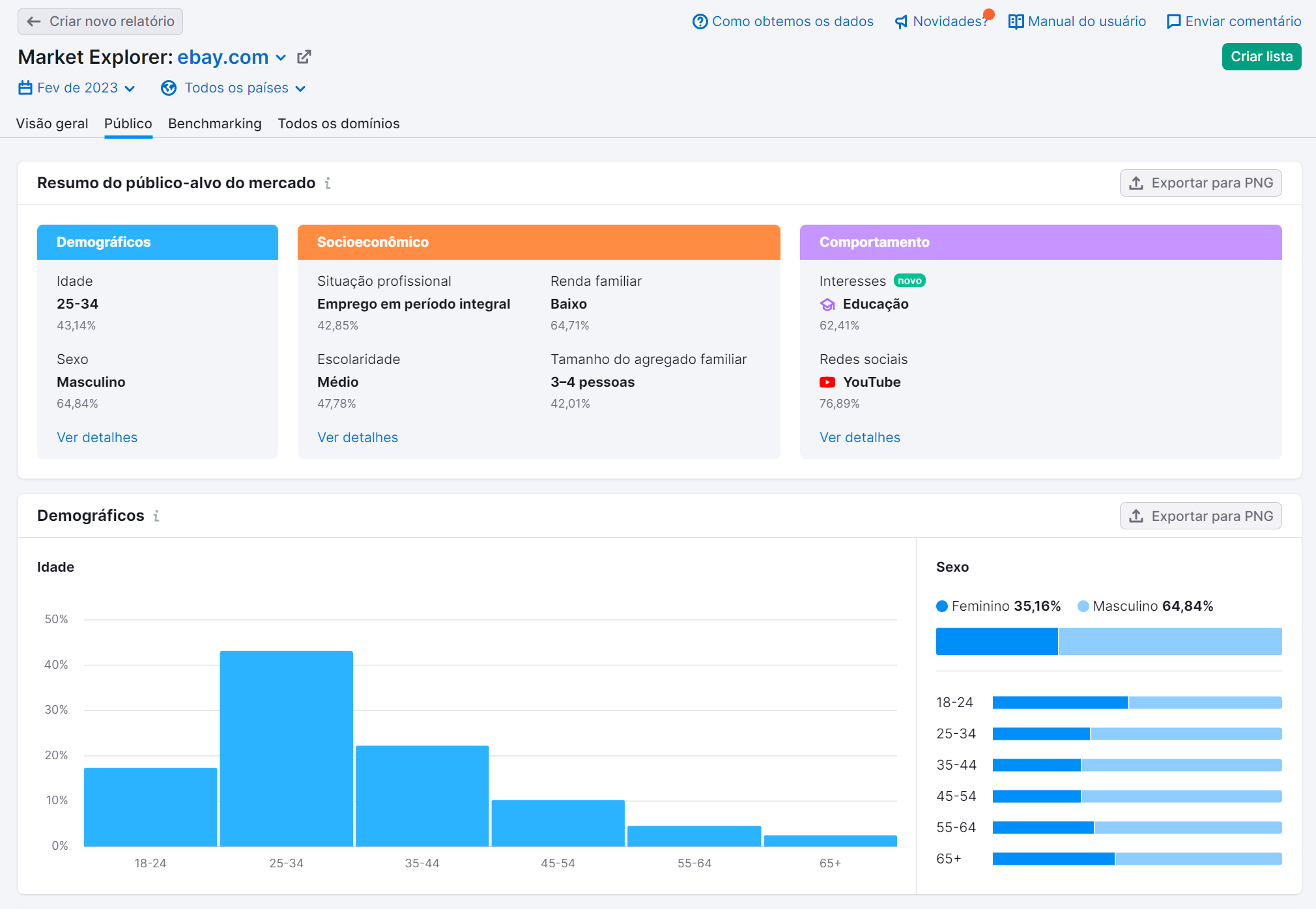Open ebay.com via the external link icon
This screenshot has height=909, width=1316.
pos(304,57)
